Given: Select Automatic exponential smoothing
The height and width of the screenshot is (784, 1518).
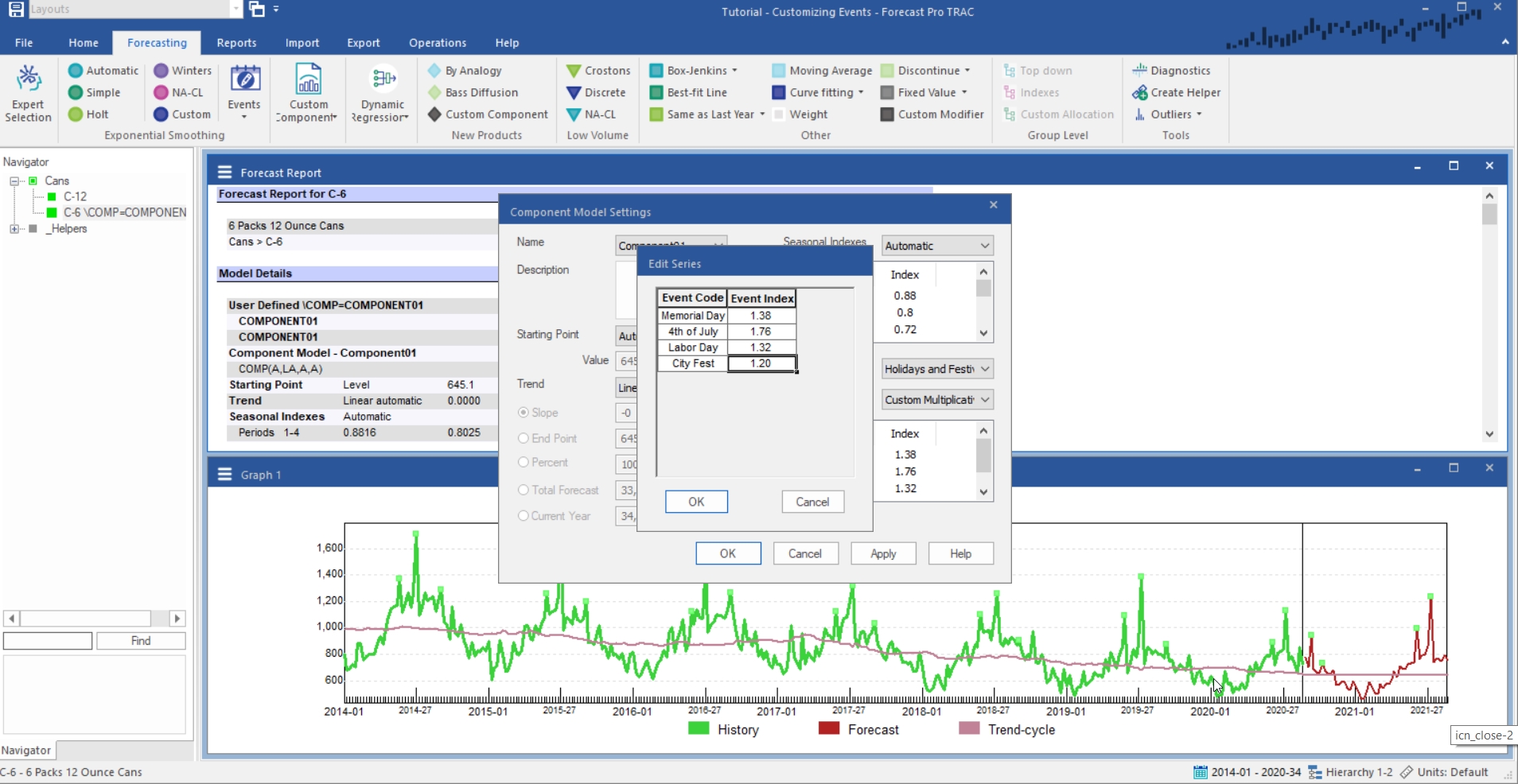Looking at the screenshot, I should [x=103, y=71].
